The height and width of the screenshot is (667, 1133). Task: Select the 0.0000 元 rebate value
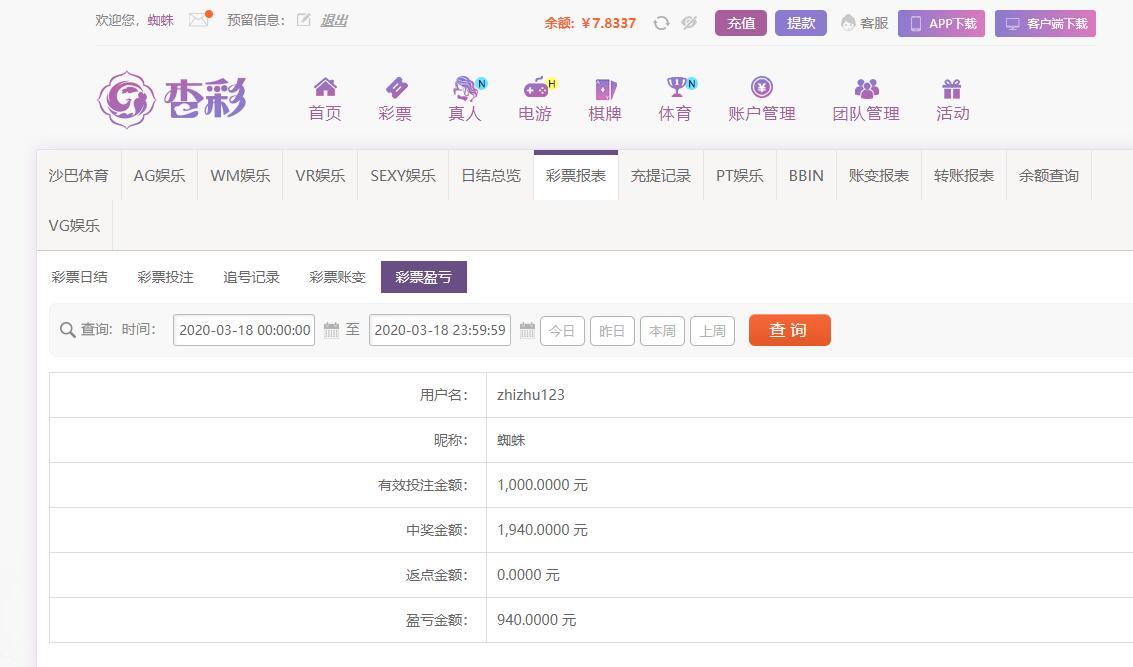point(528,575)
